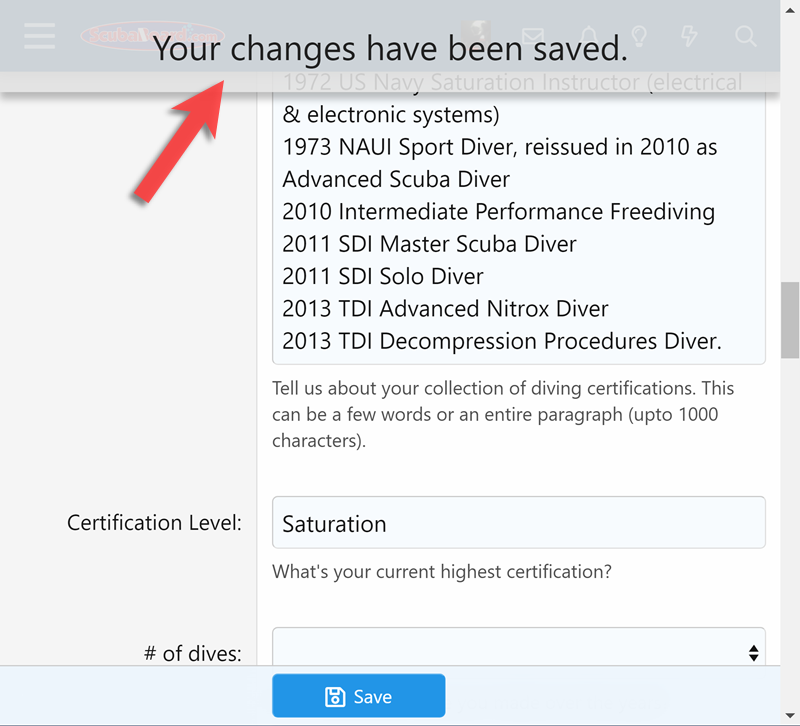Screen dimensions: 800x726
Task: Click inside the diving certifications text area
Action: coord(518,218)
